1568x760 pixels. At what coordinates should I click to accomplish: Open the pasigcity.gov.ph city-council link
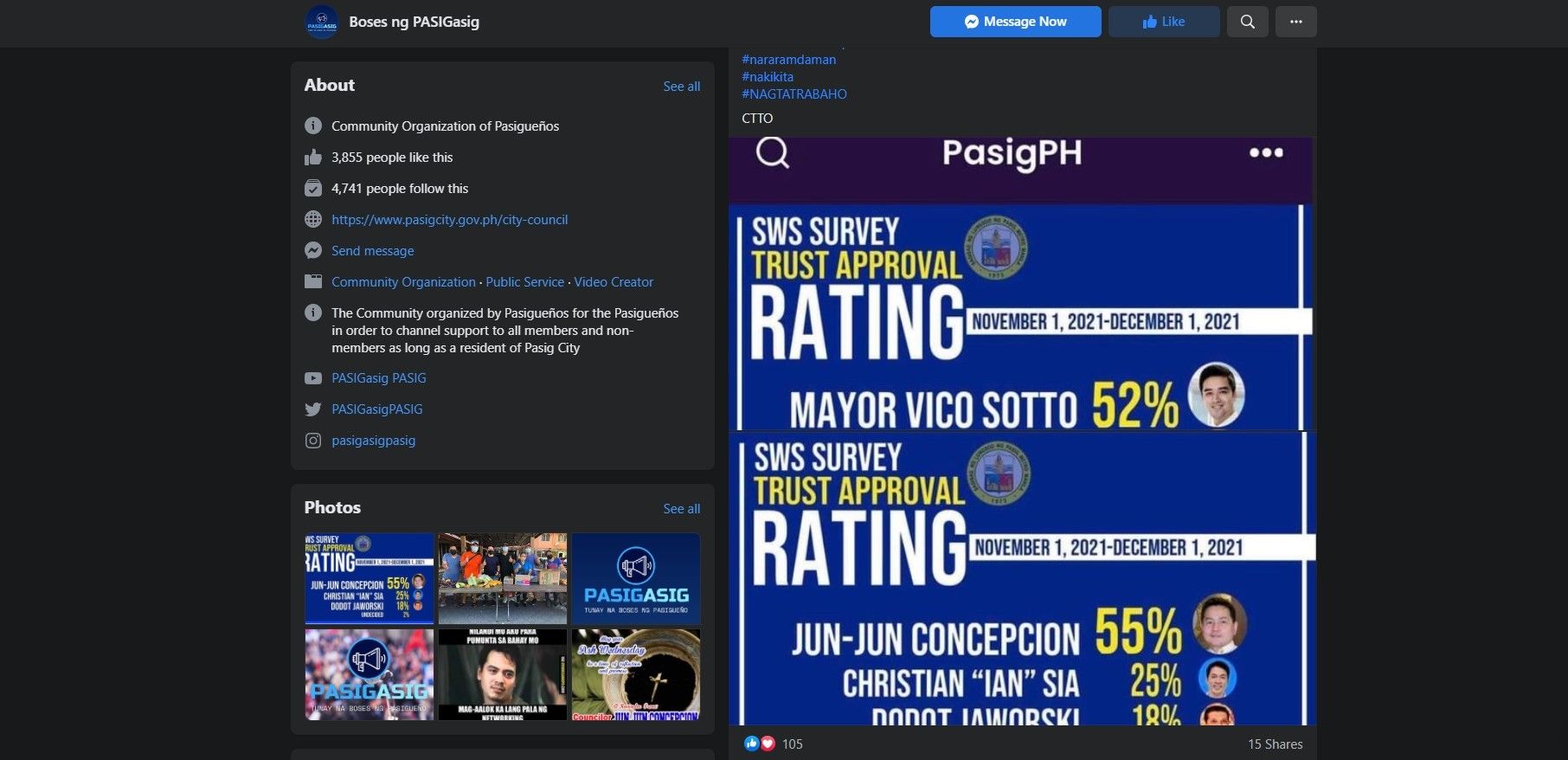[x=449, y=219]
